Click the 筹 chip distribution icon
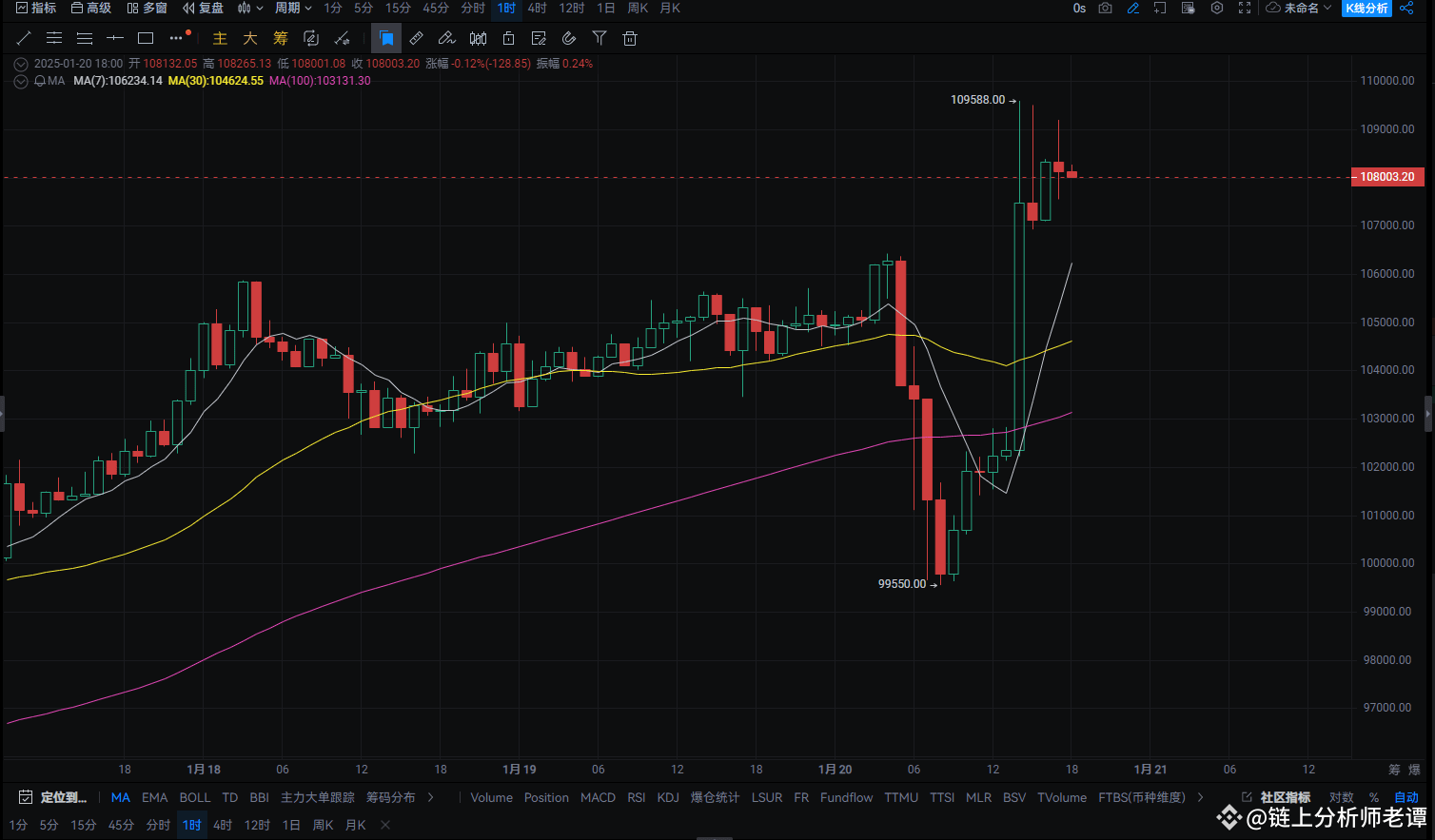 tap(281, 38)
